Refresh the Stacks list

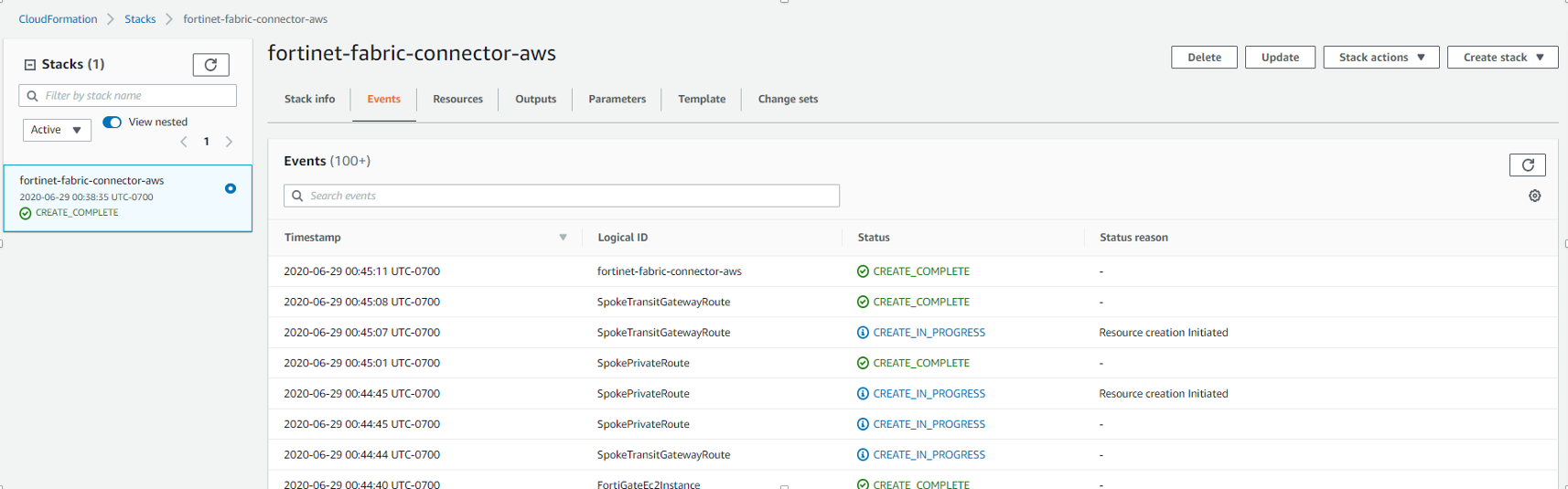point(210,65)
